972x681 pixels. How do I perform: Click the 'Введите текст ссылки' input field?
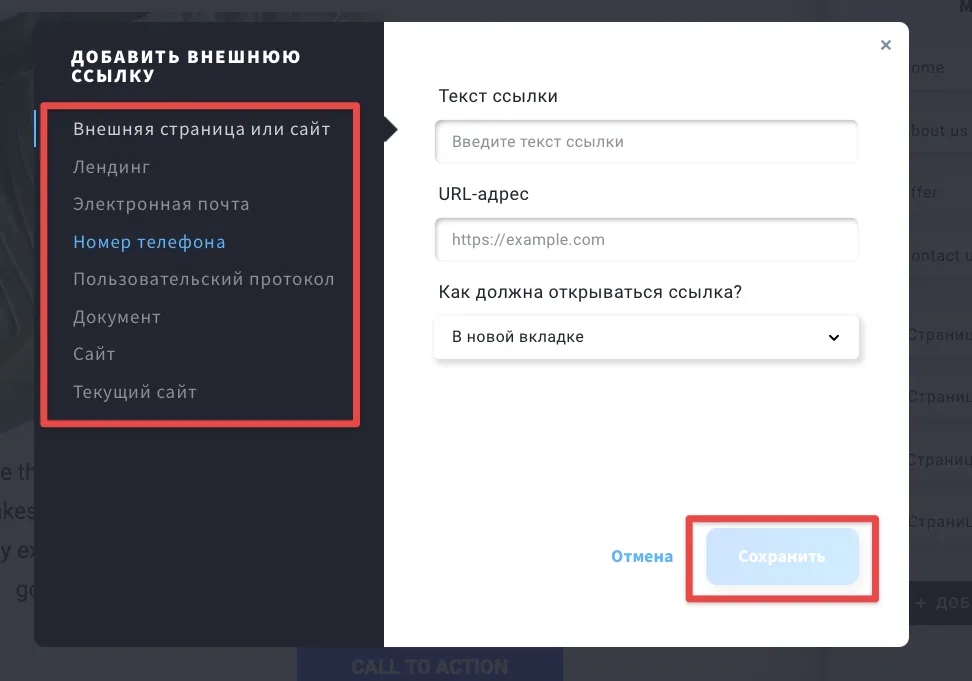[646, 142]
